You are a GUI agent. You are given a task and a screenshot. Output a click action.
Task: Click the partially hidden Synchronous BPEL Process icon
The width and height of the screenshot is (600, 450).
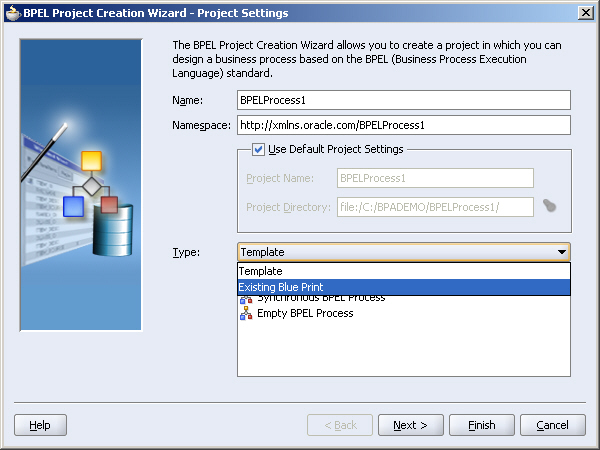[246, 300]
